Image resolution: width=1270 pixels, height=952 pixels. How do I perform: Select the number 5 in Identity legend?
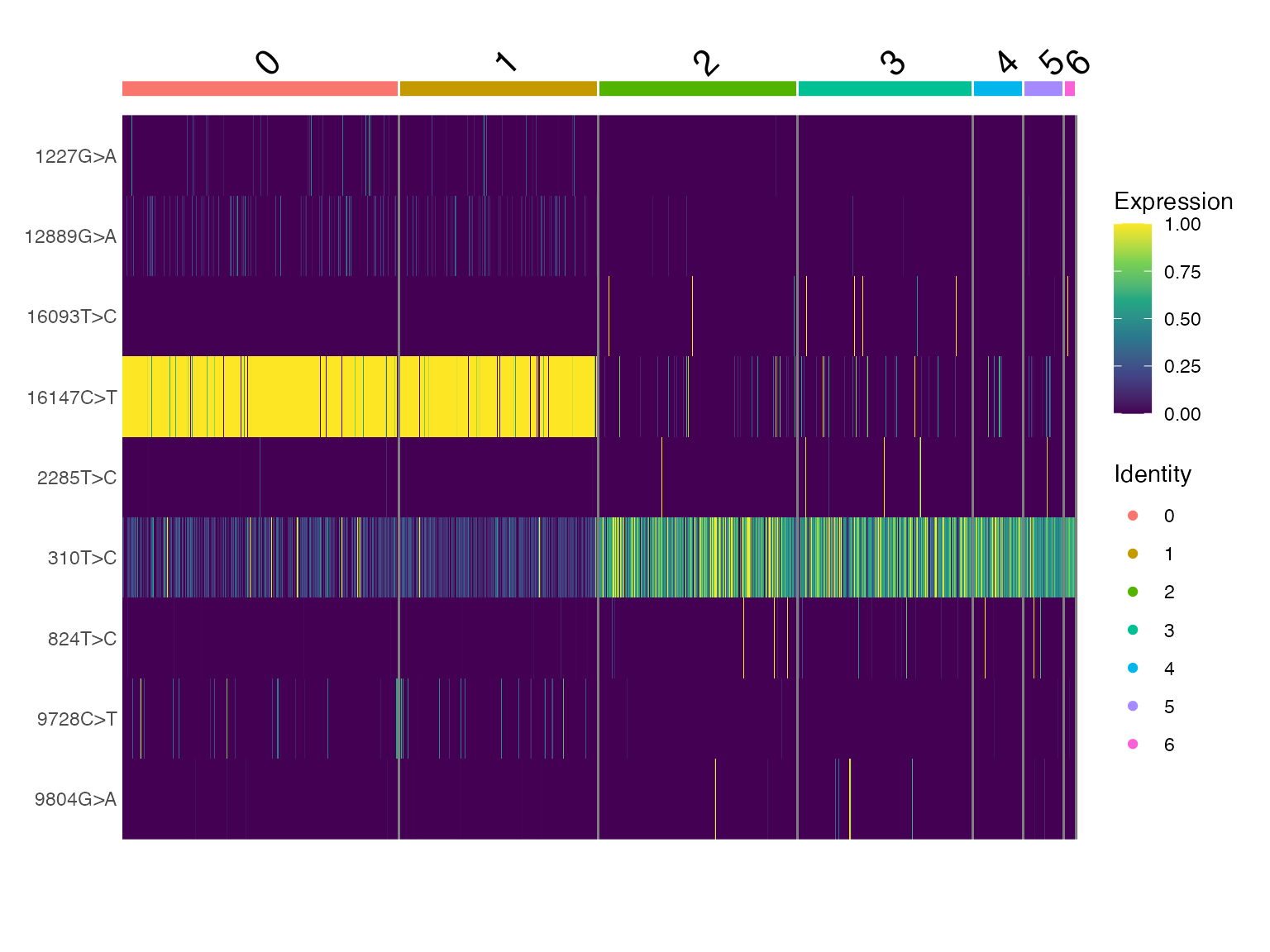(1169, 707)
